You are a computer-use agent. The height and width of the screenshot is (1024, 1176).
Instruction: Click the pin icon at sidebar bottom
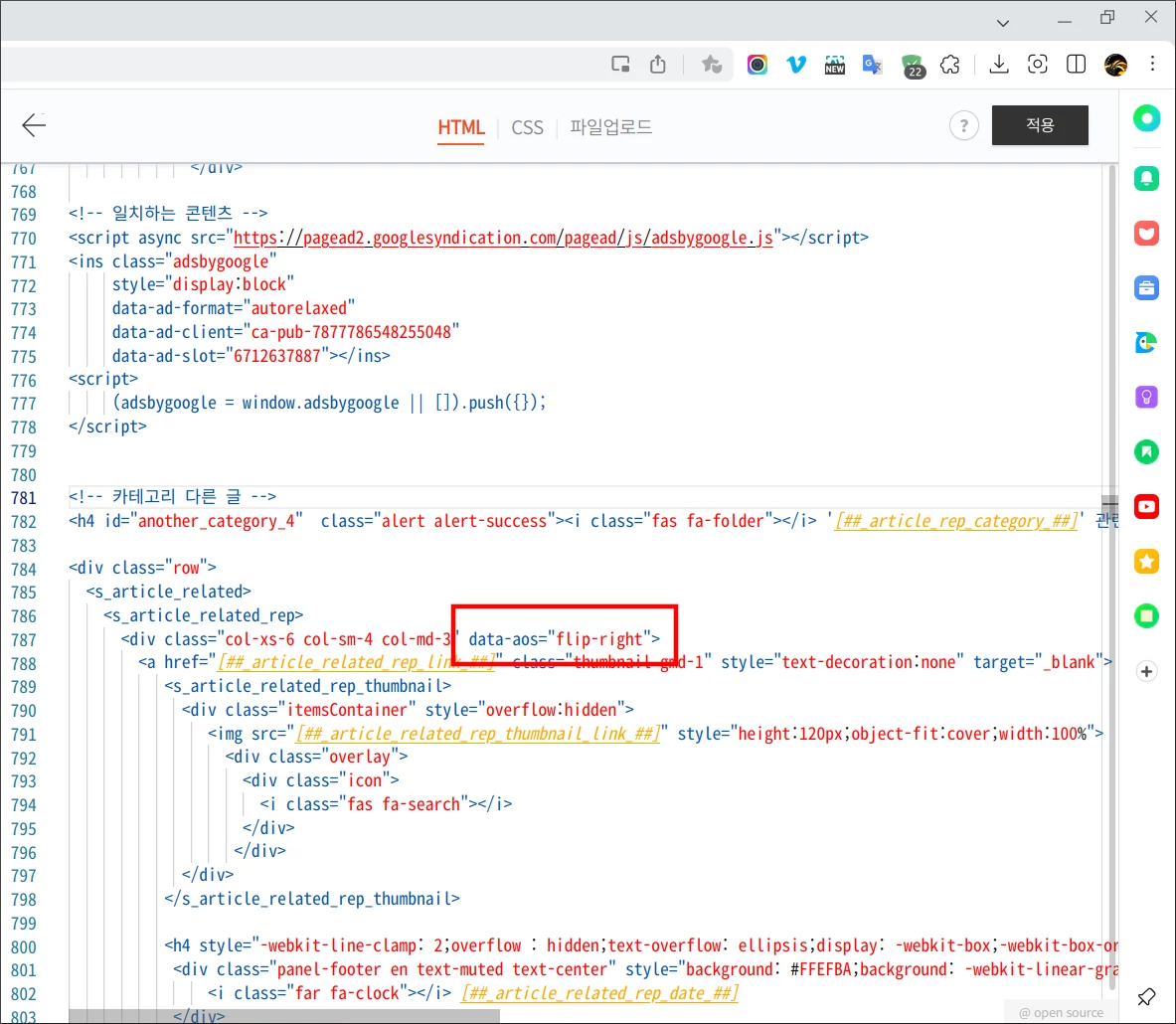[x=1147, y=997]
